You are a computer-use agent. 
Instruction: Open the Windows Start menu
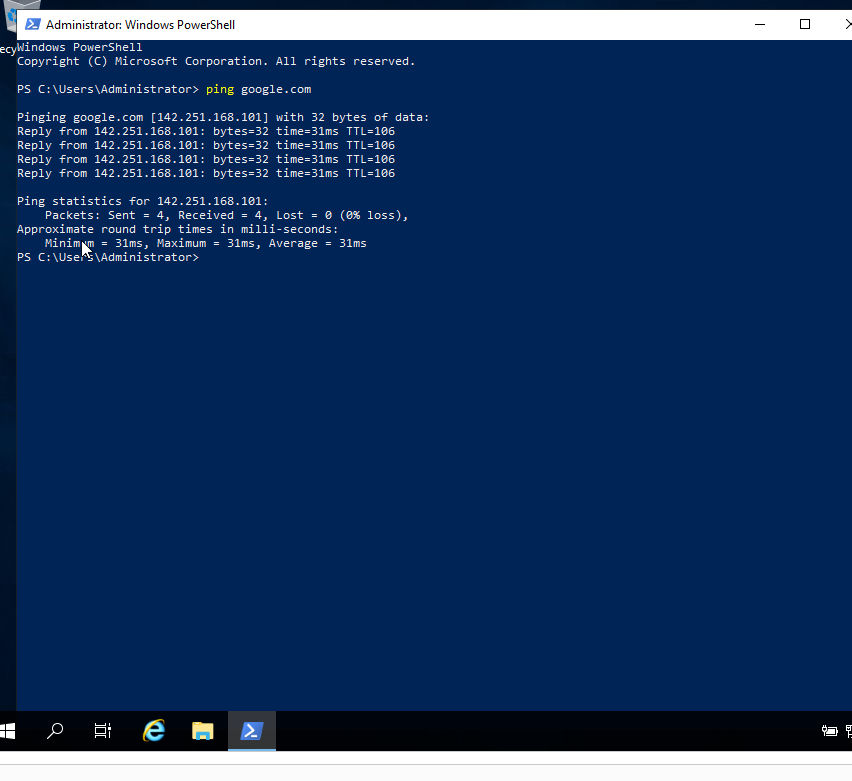pyautogui.click(x=8, y=731)
